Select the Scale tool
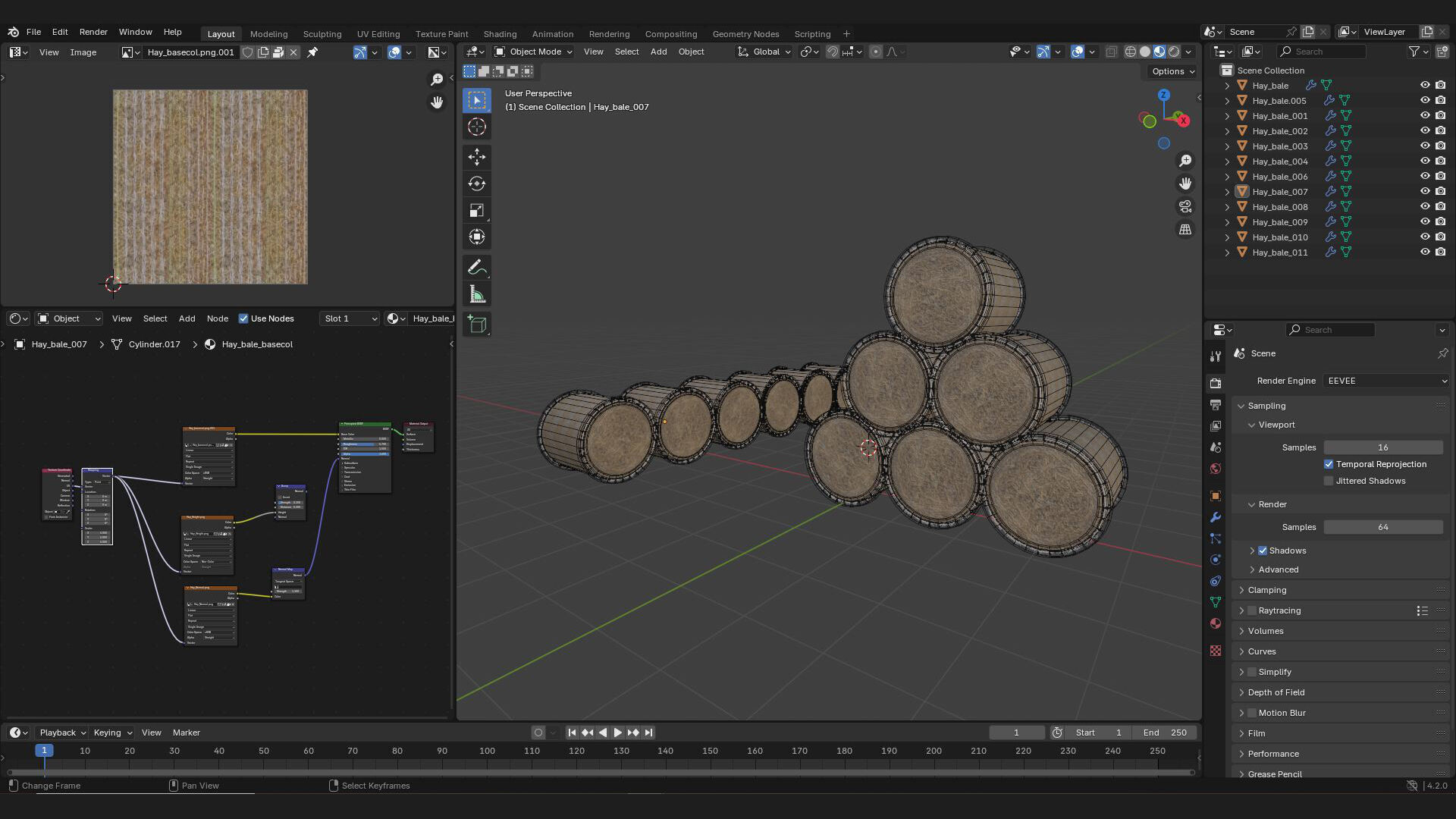The image size is (1456, 819). (x=476, y=210)
